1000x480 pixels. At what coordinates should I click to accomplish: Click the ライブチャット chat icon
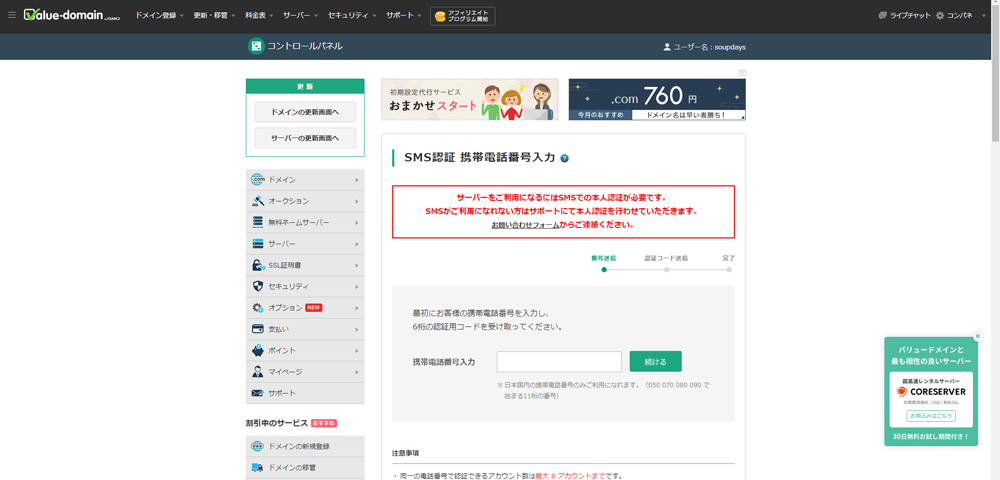pos(883,15)
